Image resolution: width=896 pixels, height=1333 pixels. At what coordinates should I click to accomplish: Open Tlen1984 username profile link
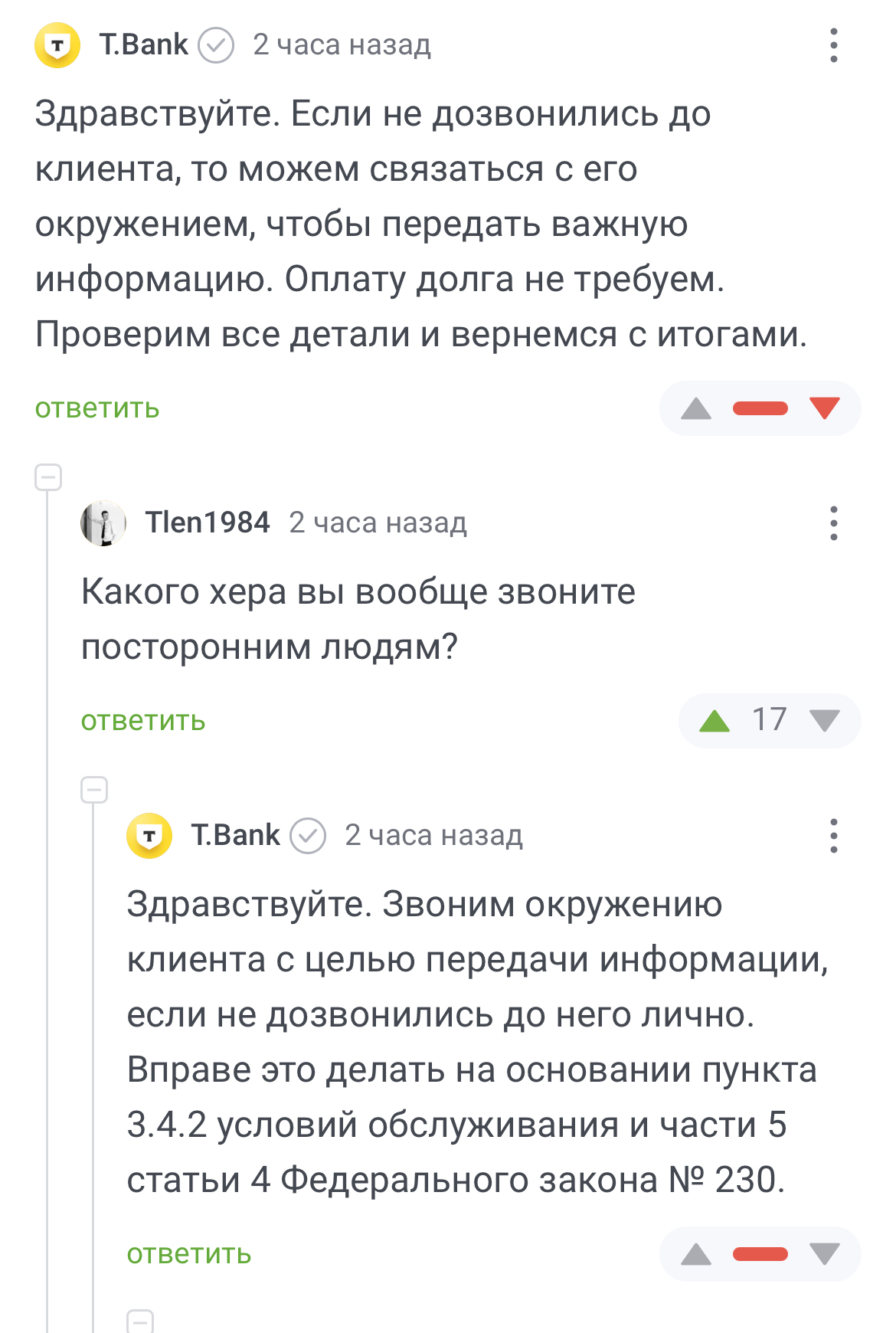(208, 523)
